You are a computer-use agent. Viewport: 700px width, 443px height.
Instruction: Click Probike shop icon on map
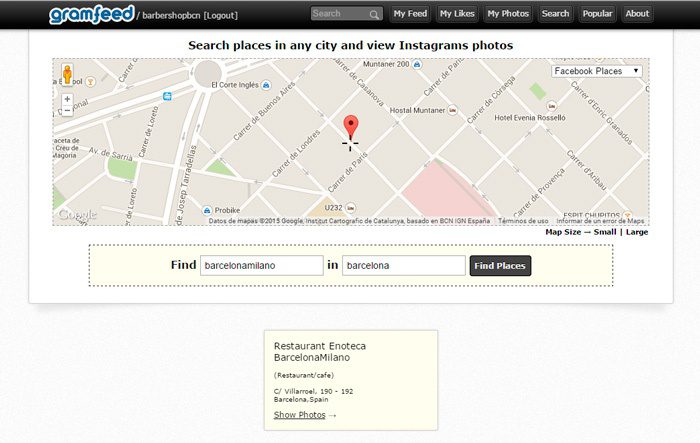point(207,210)
